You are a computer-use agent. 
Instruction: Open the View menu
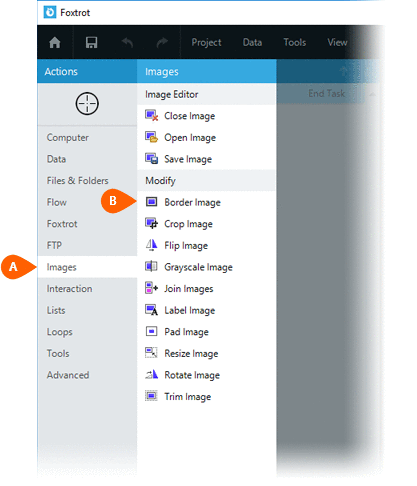point(337,42)
